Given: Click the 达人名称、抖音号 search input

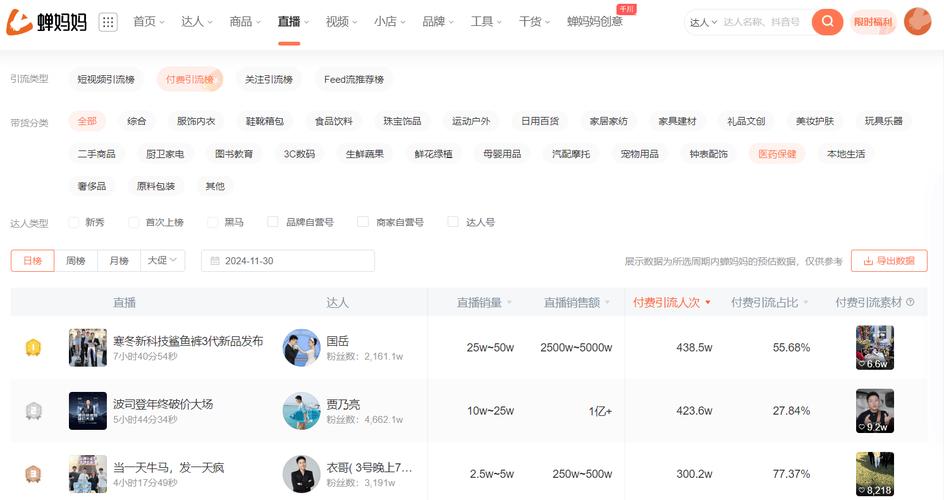Looking at the screenshot, I should [762, 22].
